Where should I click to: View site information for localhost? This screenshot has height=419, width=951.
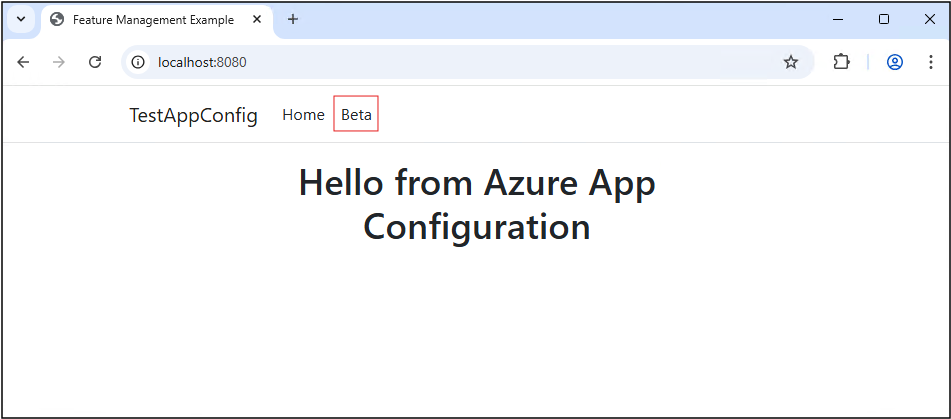click(x=139, y=62)
